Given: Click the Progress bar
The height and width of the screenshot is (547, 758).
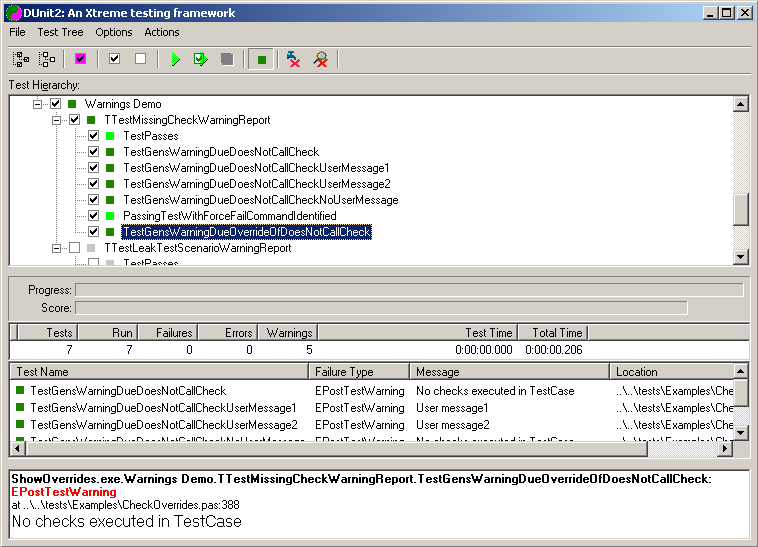Looking at the screenshot, I should pyautogui.click(x=409, y=290).
